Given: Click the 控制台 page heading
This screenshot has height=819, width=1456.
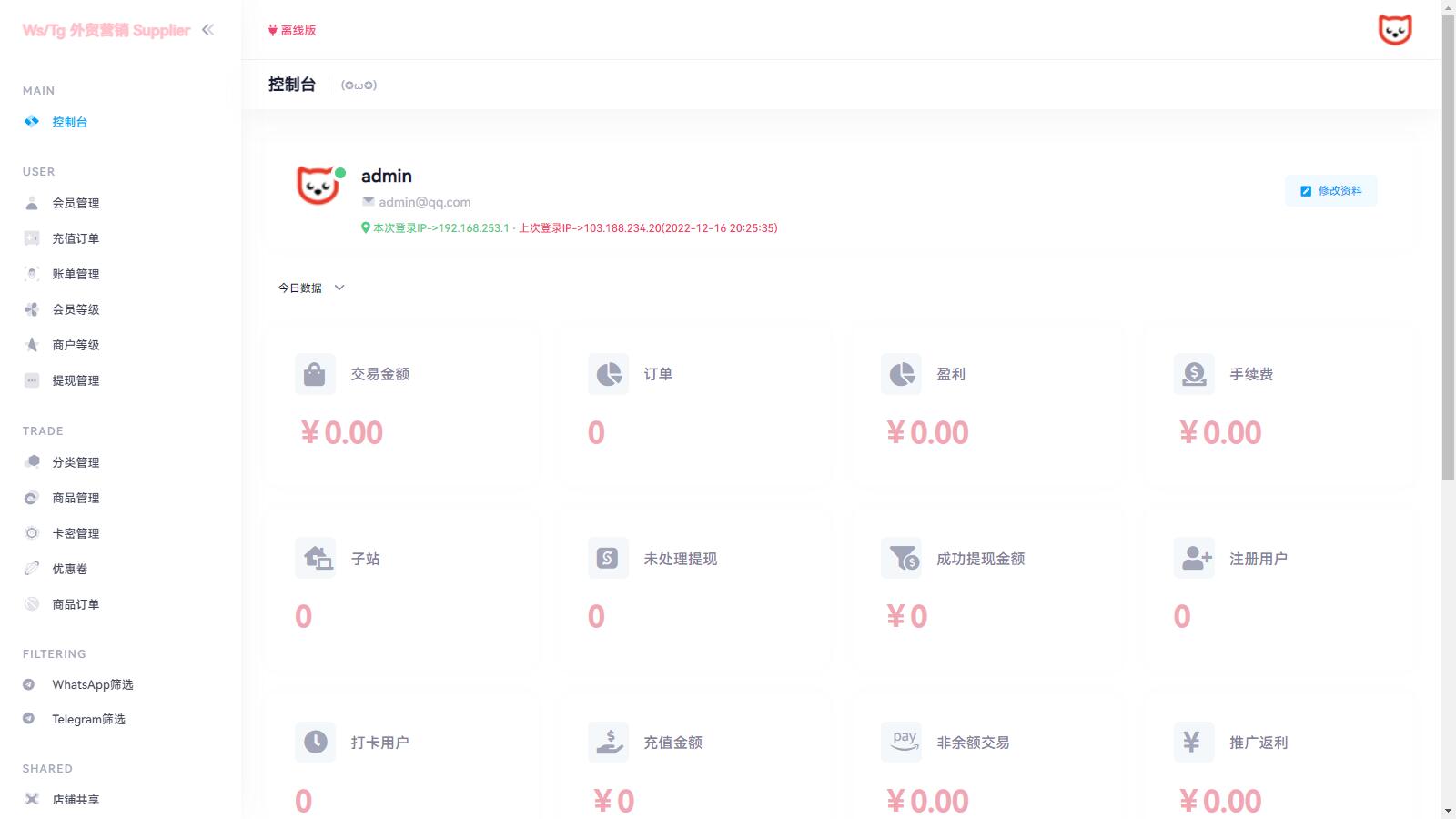Looking at the screenshot, I should 291,85.
